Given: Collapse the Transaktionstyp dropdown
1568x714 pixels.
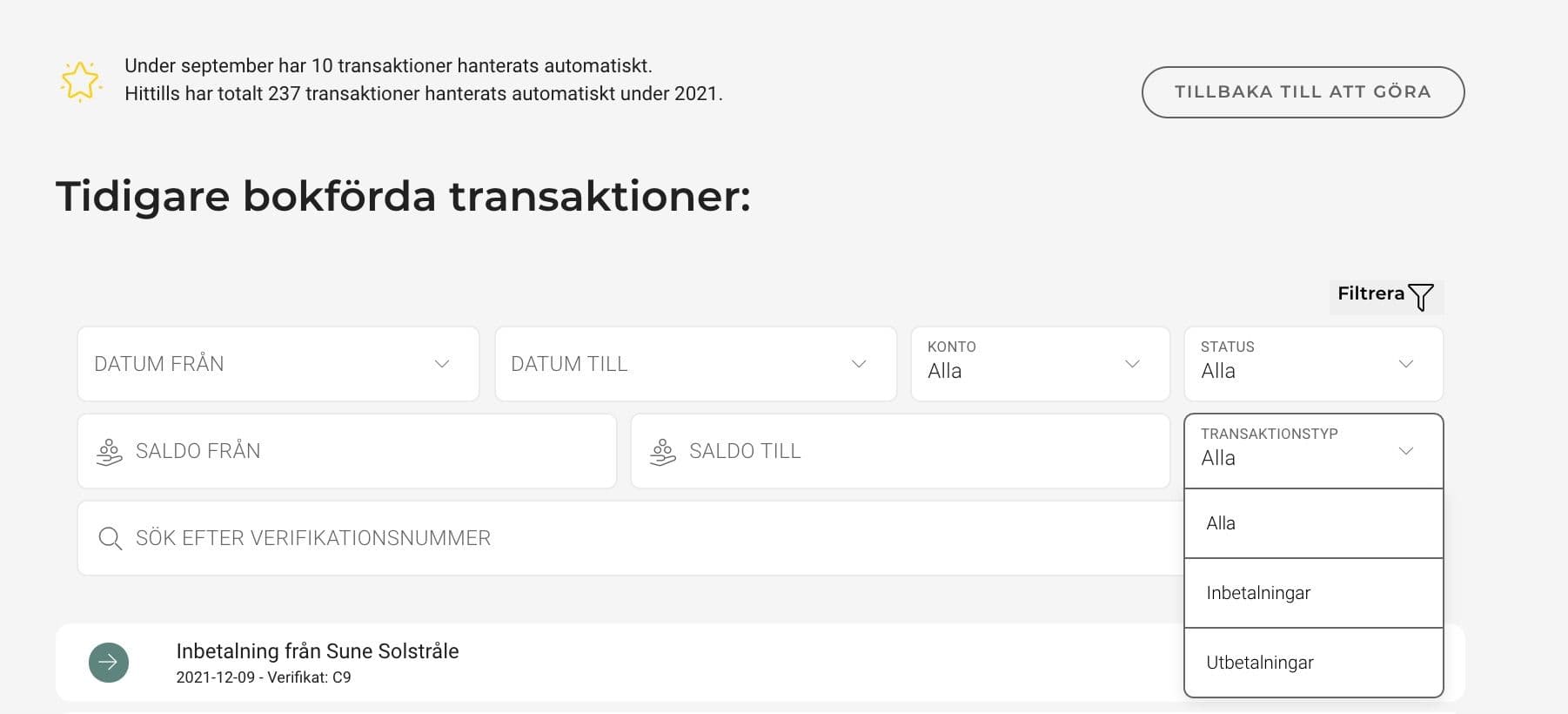Looking at the screenshot, I should click(1404, 451).
